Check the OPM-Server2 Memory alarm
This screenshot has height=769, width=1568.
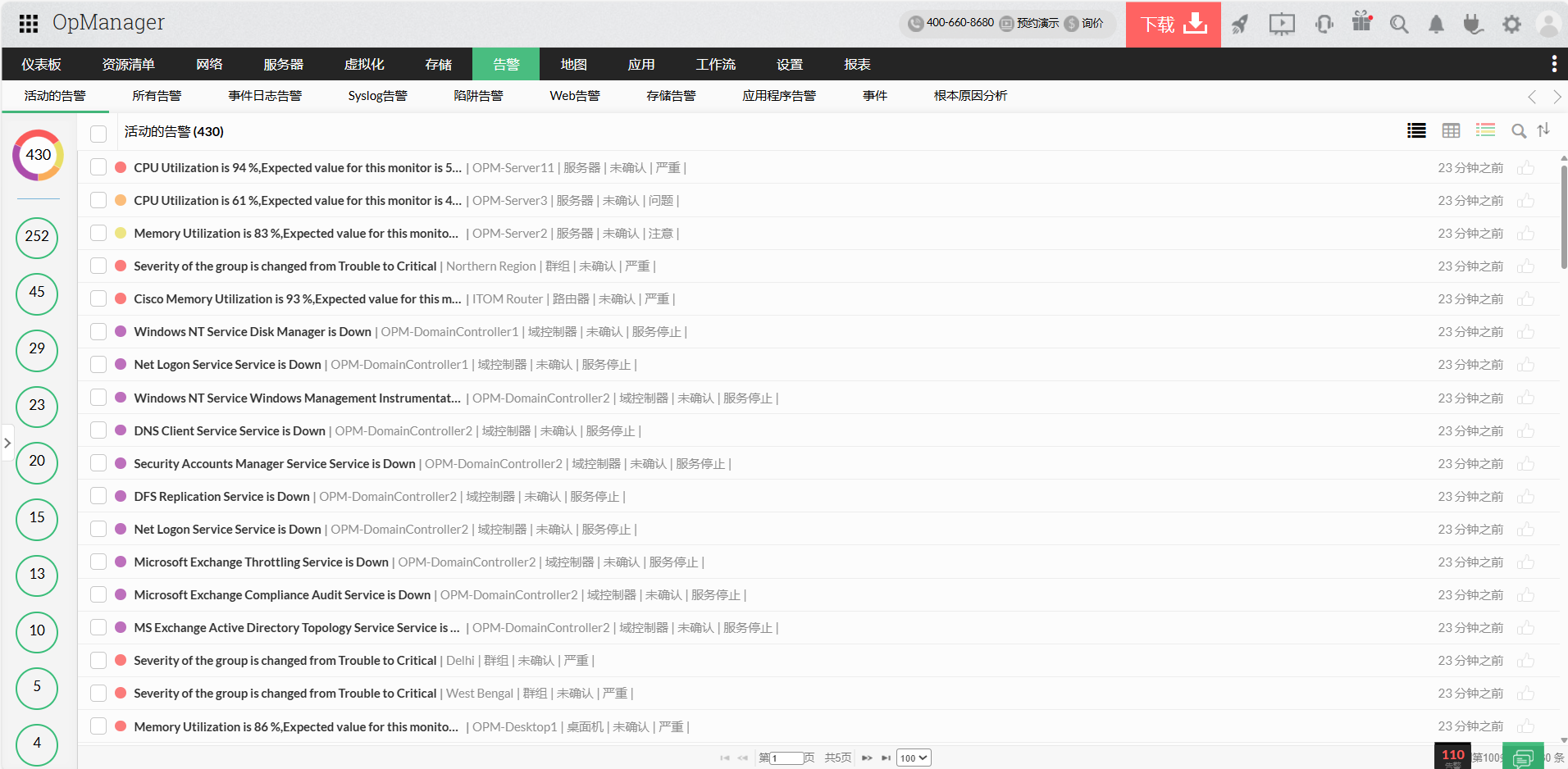coord(98,233)
